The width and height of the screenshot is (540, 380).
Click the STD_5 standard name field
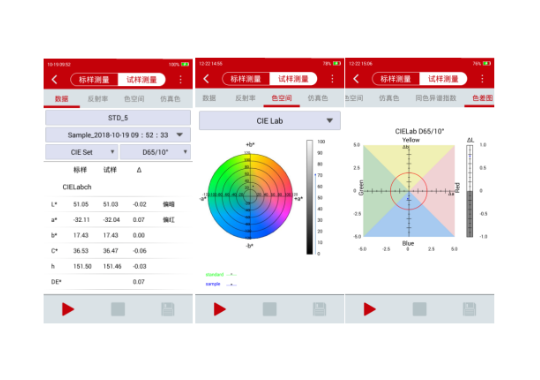[x=118, y=118]
